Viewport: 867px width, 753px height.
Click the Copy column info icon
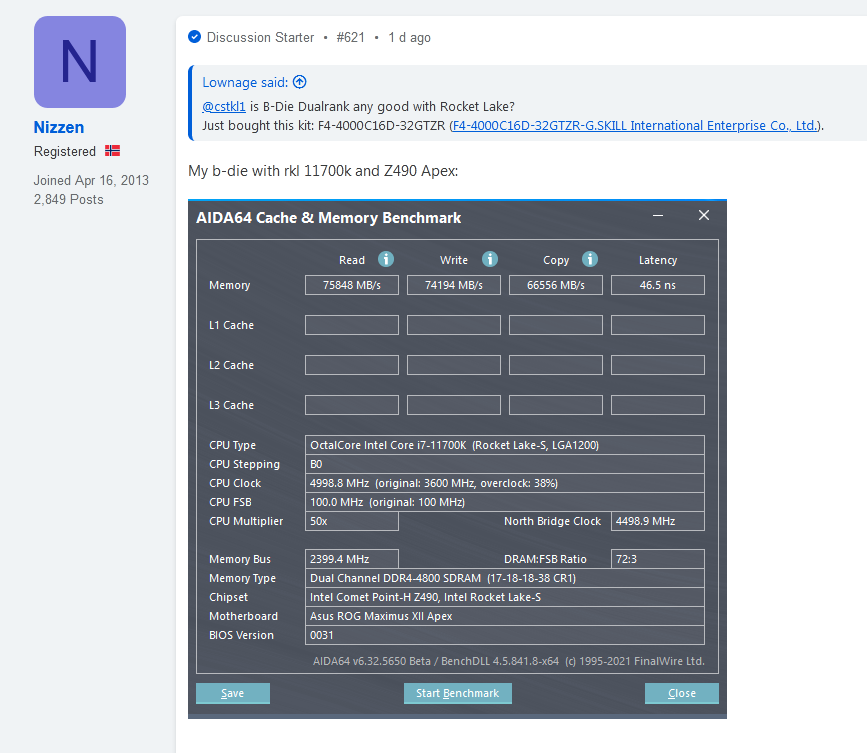pyautogui.click(x=590, y=259)
